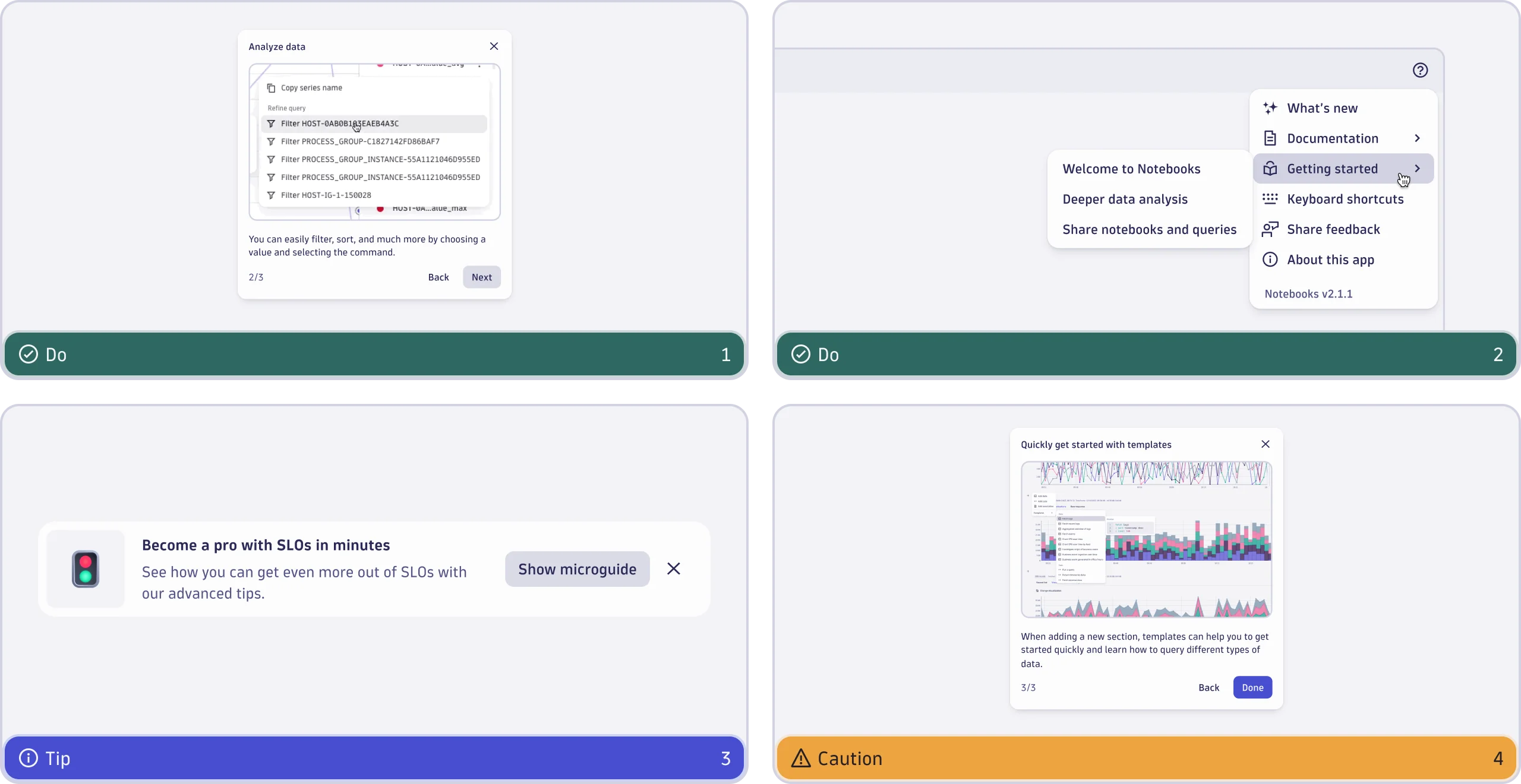Close the Quickly get started templates dialog
This screenshot has width=1521, height=784.
point(1264,444)
